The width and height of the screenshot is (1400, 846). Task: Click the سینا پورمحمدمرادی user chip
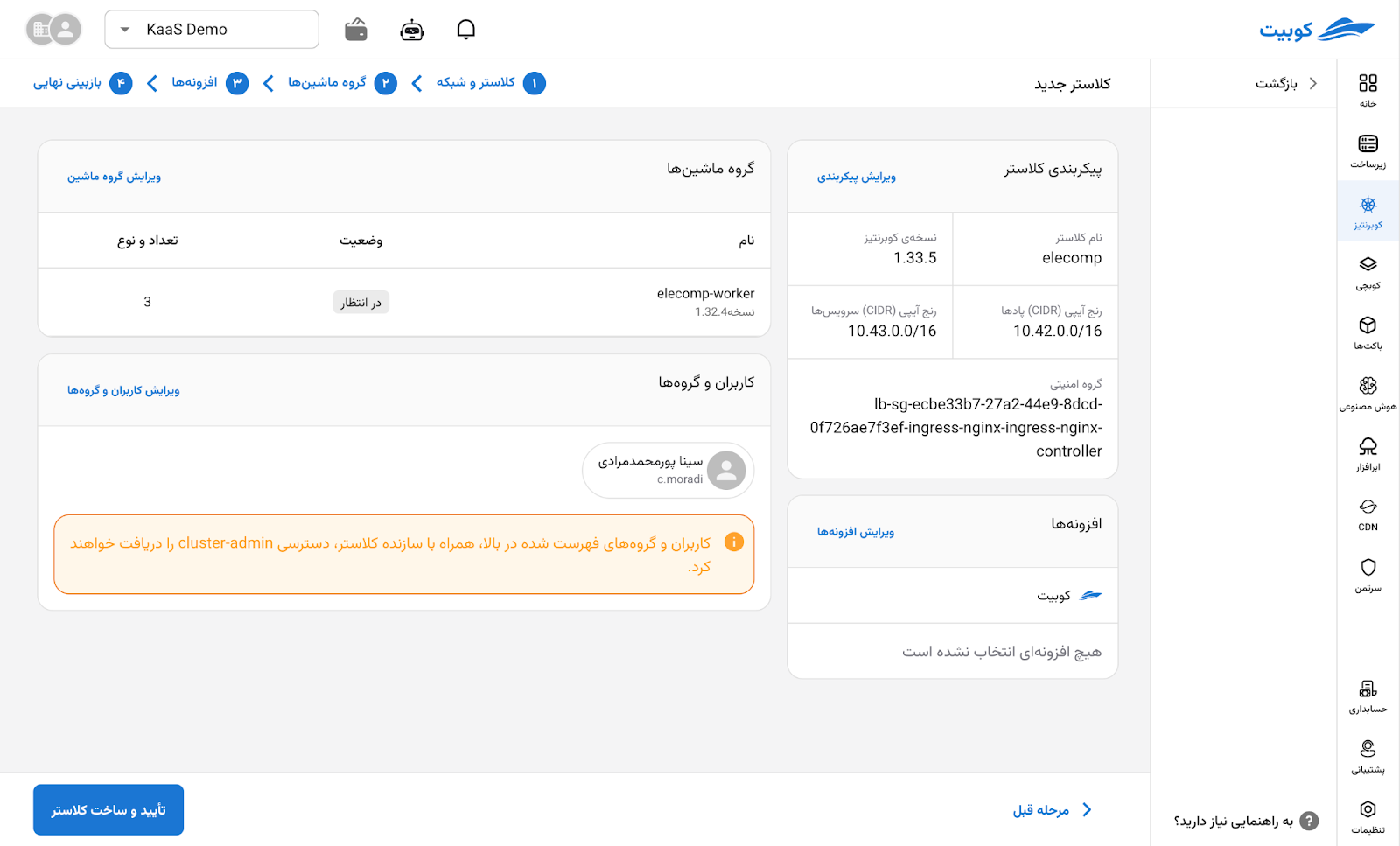[668, 470]
